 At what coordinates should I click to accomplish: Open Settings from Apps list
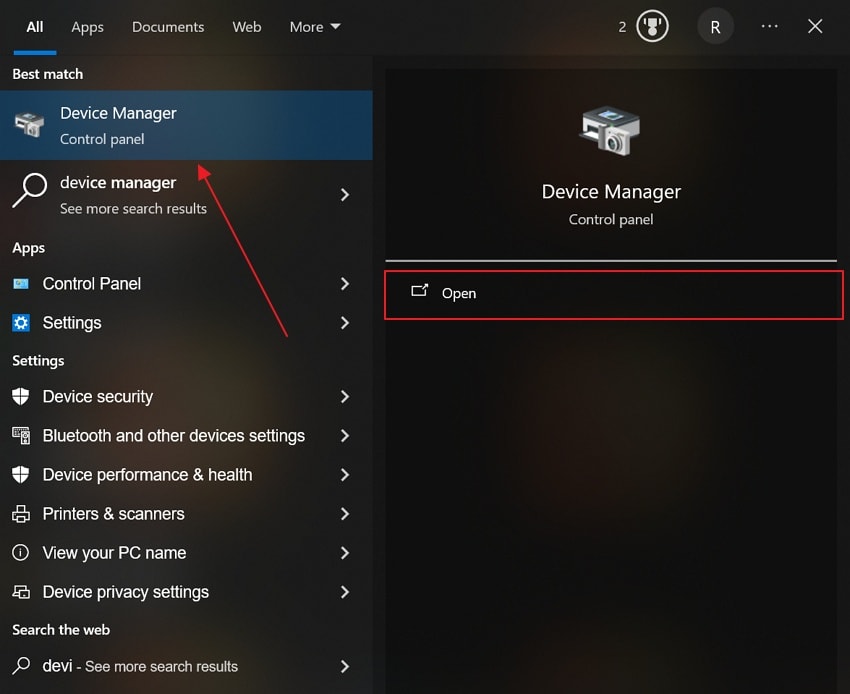tap(186, 323)
